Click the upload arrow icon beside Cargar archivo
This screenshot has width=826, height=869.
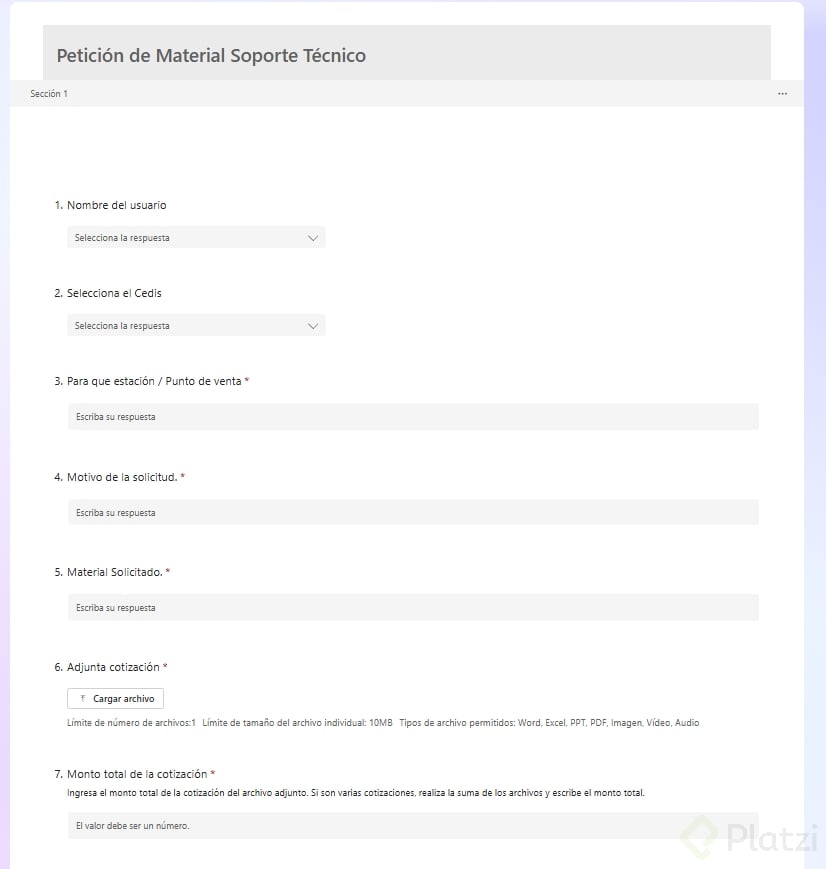click(82, 699)
